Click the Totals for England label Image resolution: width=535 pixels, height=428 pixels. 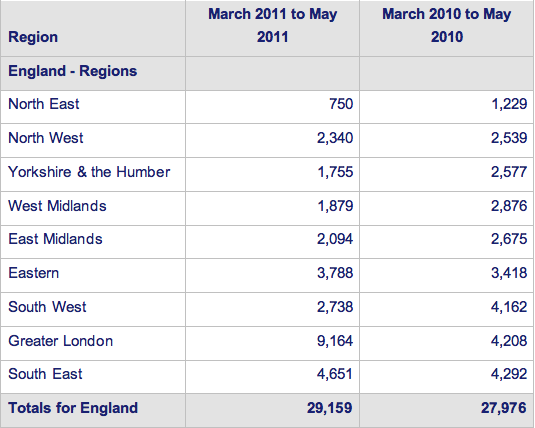[73, 408]
